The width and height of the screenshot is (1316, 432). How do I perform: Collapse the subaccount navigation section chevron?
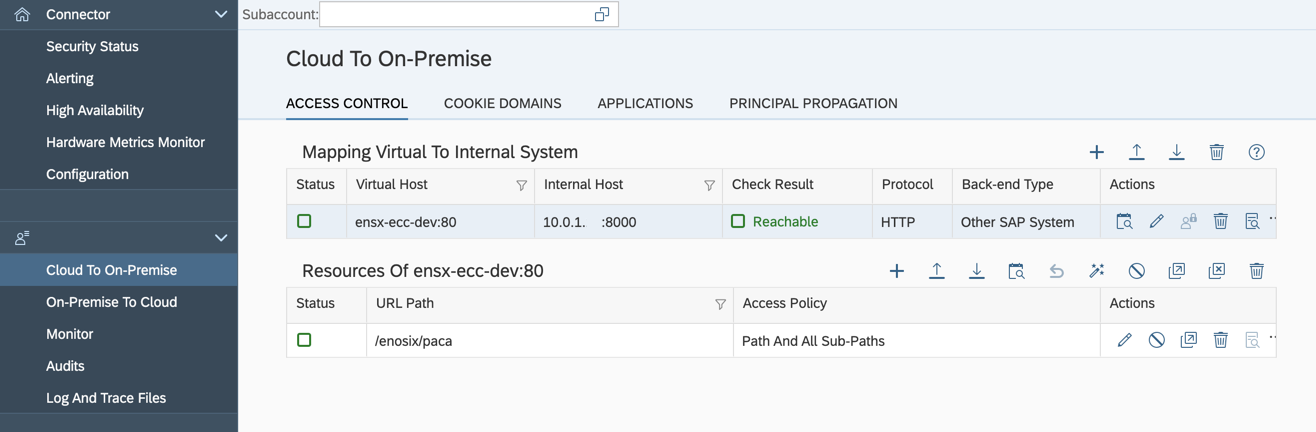coord(221,238)
